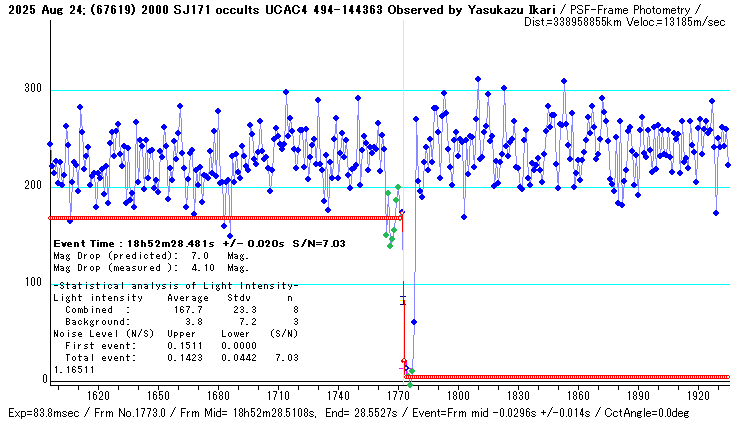The image size is (740, 425).
Task: Select the Statistical analysis of Light Intensity header
Action: tap(162, 287)
